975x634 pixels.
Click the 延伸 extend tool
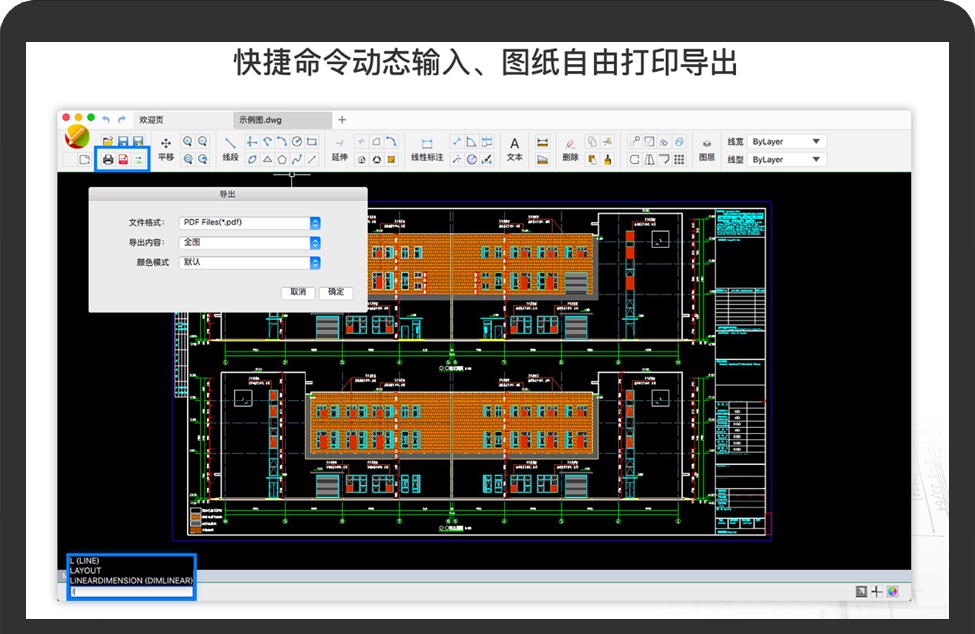click(x=339, y=149)
